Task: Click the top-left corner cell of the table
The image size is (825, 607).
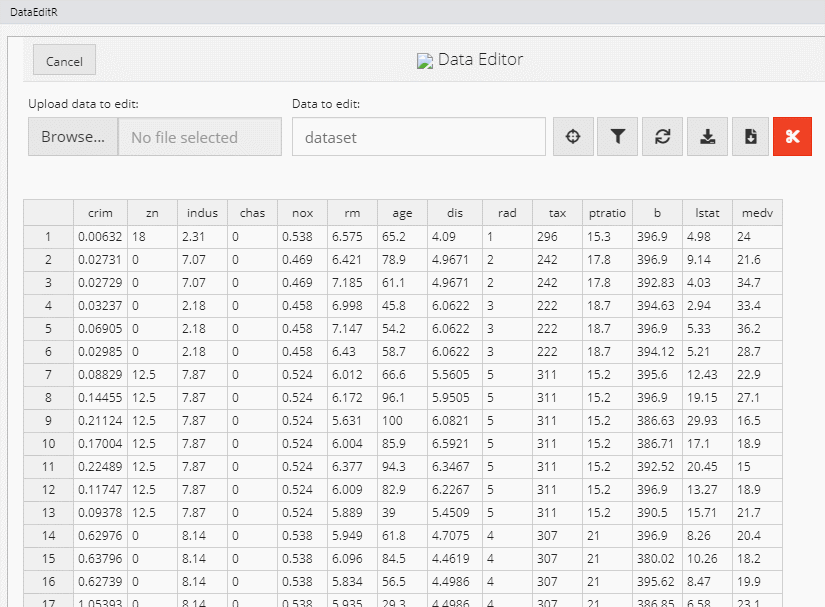Action: coord(48,213)
